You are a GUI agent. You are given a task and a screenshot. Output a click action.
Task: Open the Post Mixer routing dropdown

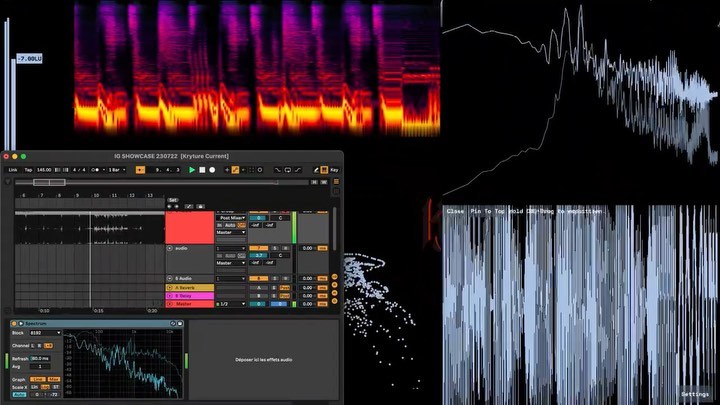pos(230,217)
